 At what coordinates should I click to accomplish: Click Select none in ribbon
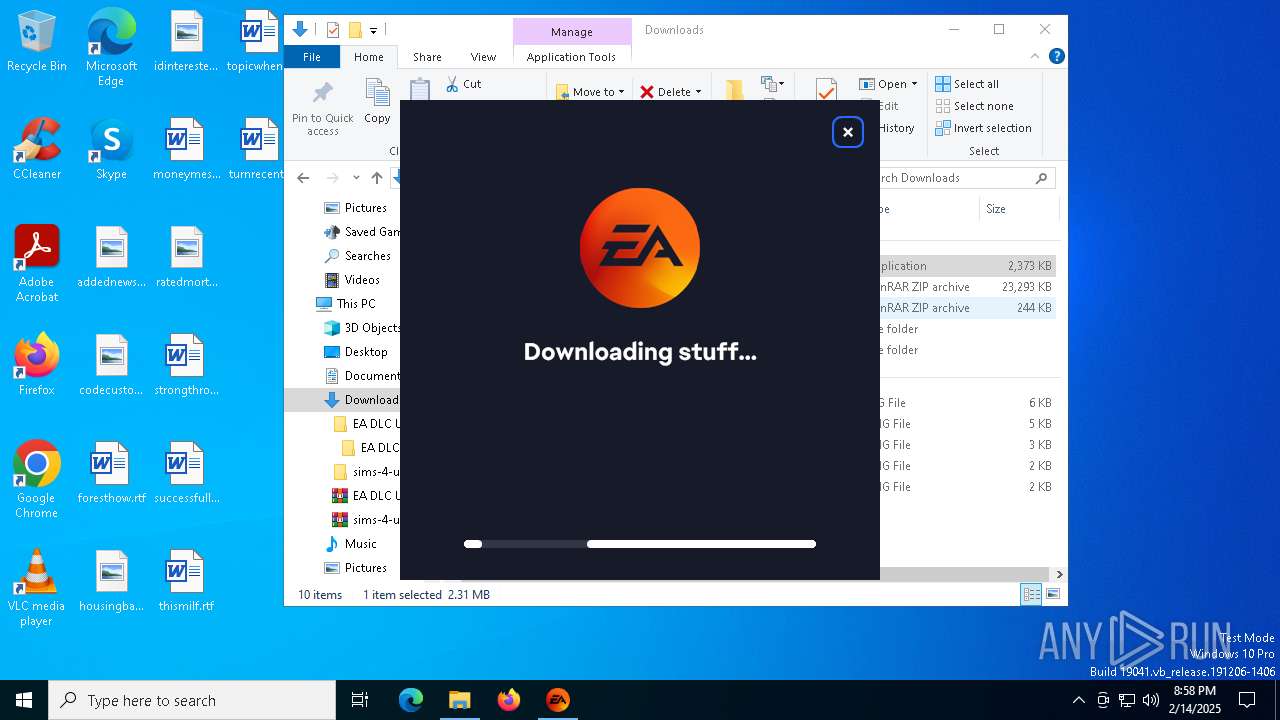974,106
